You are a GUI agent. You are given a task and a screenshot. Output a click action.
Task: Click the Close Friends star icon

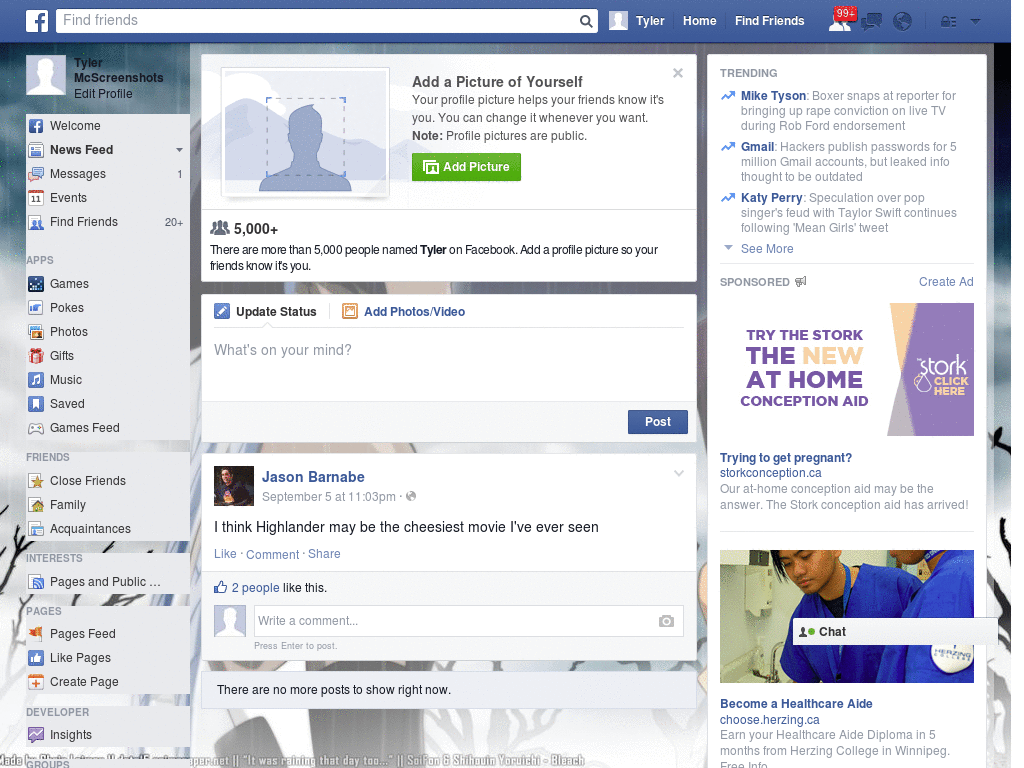coord(36,481)
